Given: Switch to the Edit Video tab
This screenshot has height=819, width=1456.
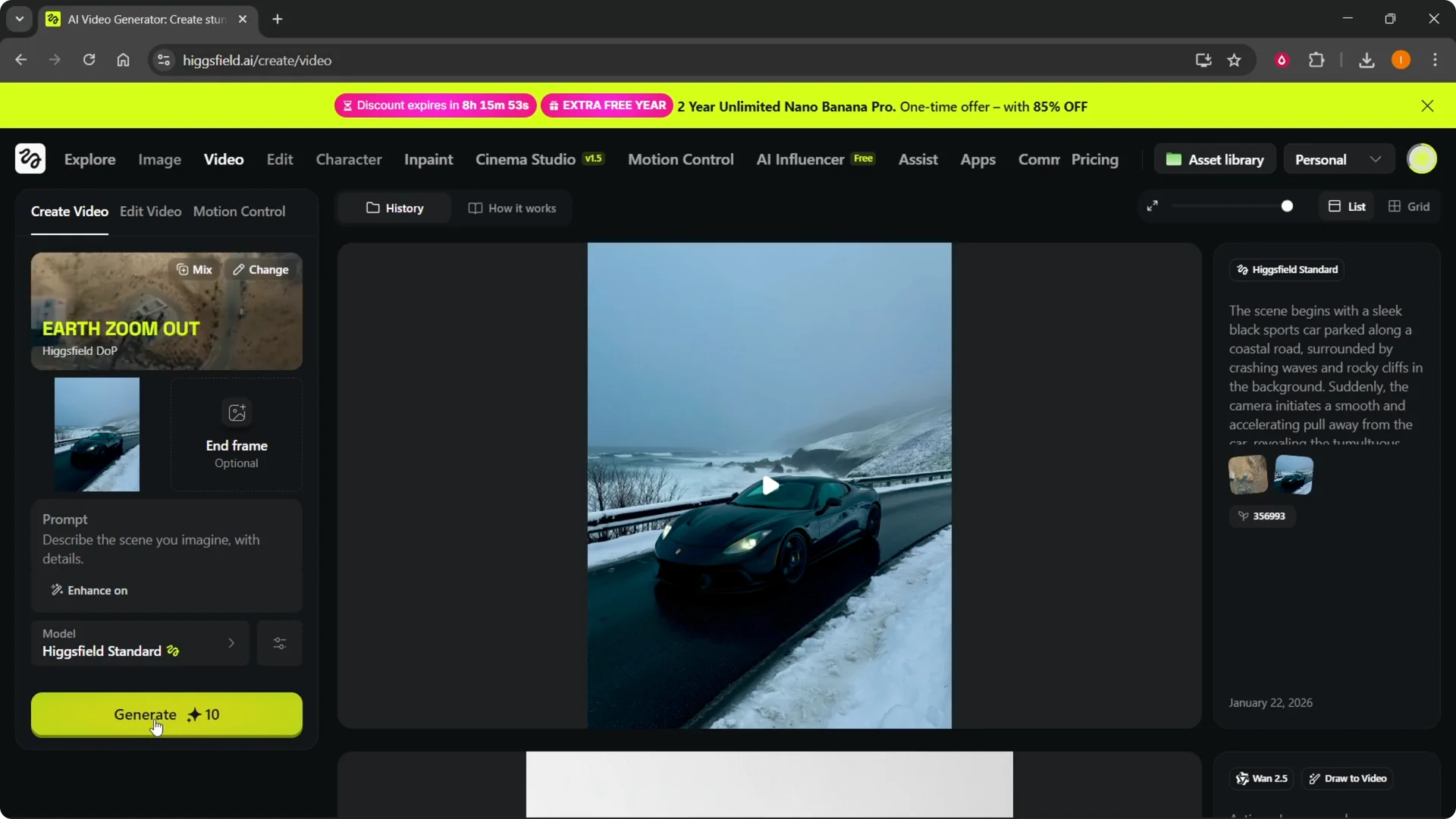Looking at the screenshot, I should (150, 211).
